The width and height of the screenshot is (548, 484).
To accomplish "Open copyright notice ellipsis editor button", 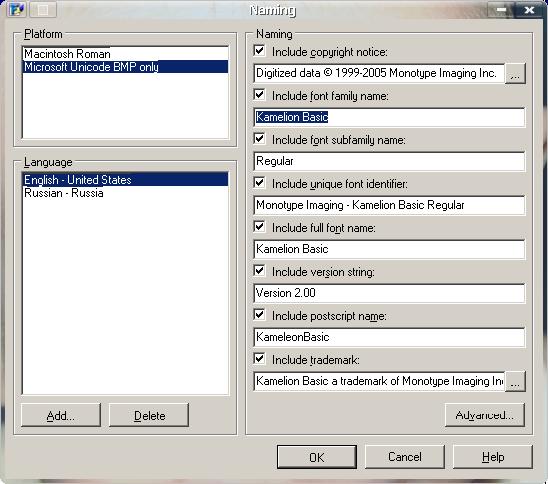I will (515, 73).
